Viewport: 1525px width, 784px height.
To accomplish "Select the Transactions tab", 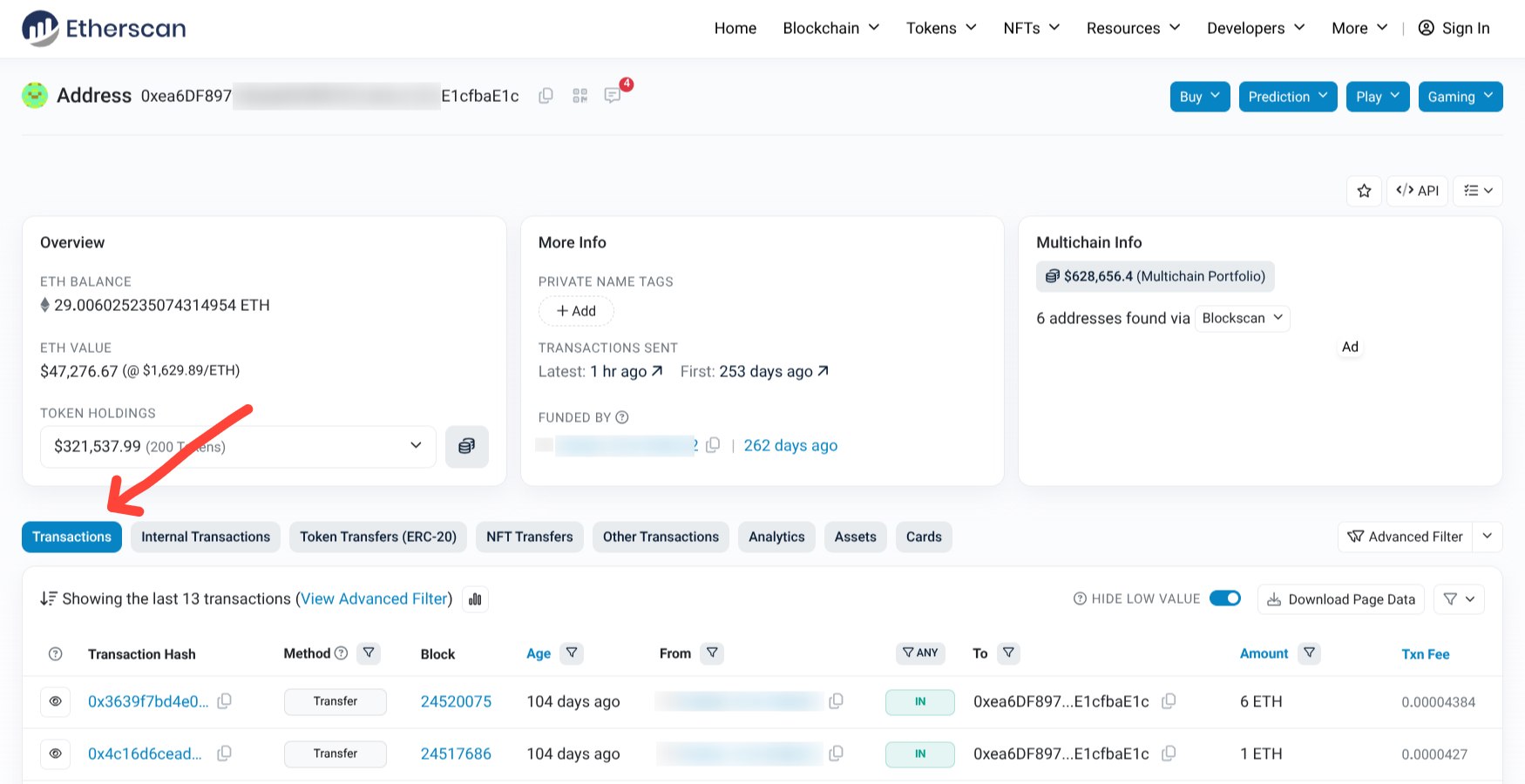I will tap(72, 537).
